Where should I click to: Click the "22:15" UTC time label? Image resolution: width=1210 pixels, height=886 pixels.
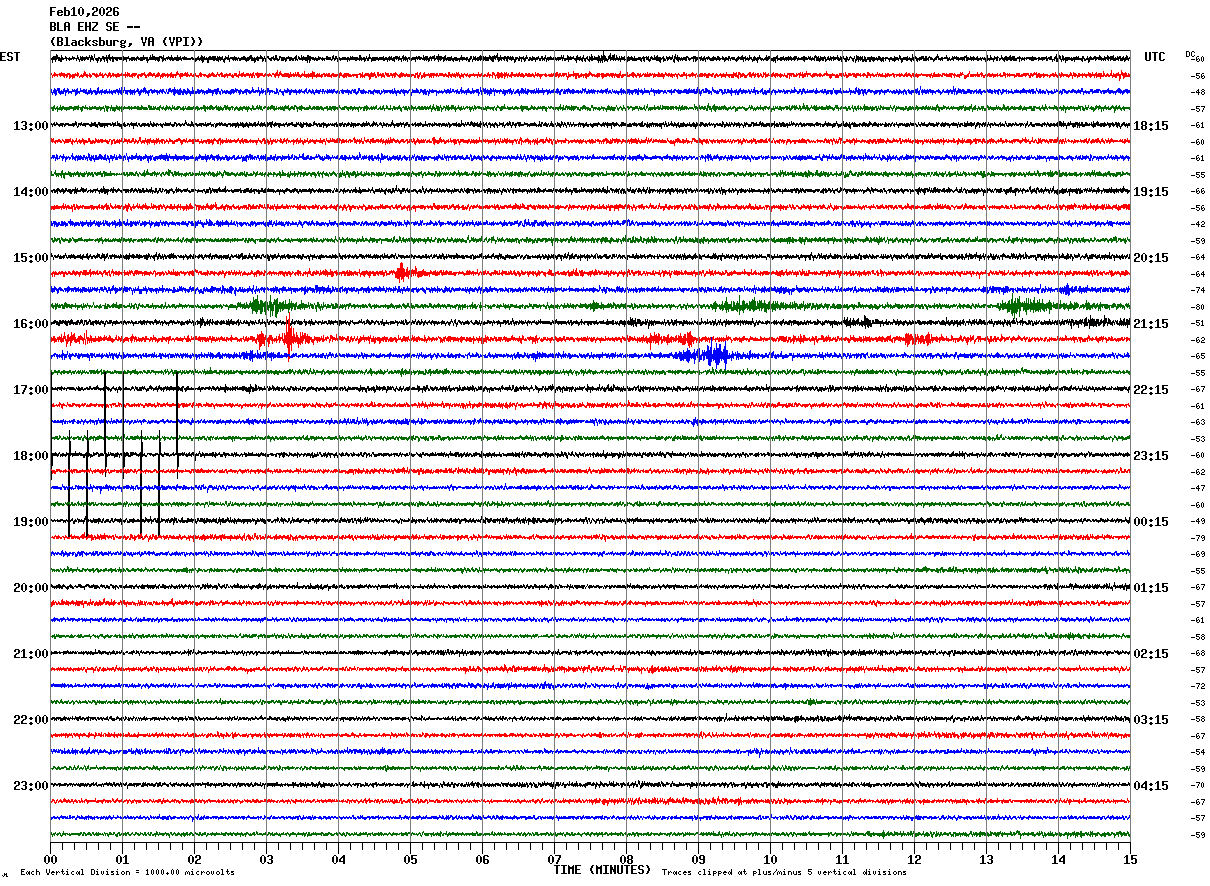[x=1151, y=390]
